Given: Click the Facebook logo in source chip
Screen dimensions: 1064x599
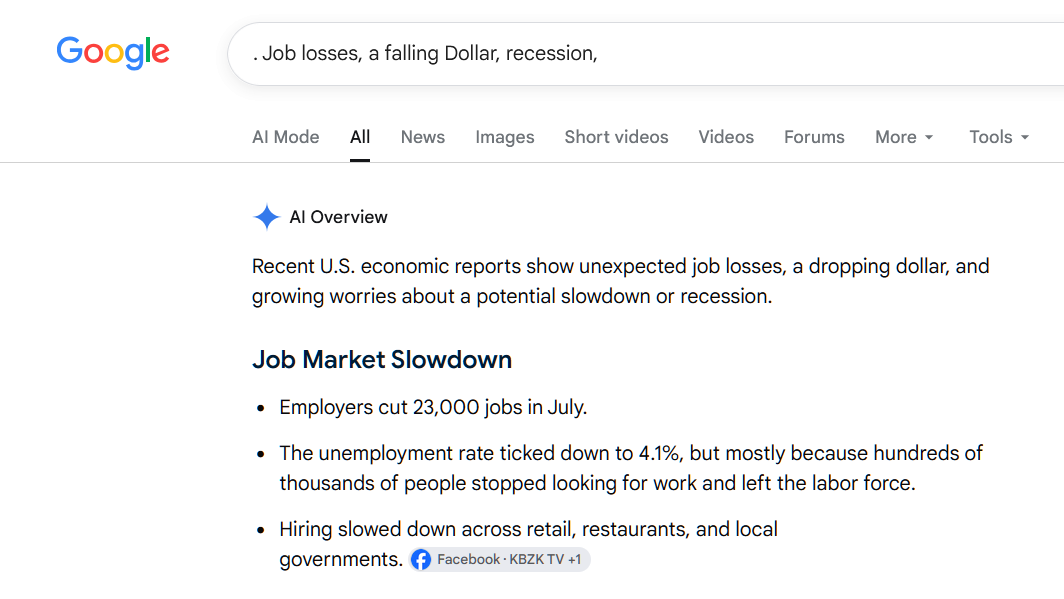Looking at the screenshot, I should (421, 560).
